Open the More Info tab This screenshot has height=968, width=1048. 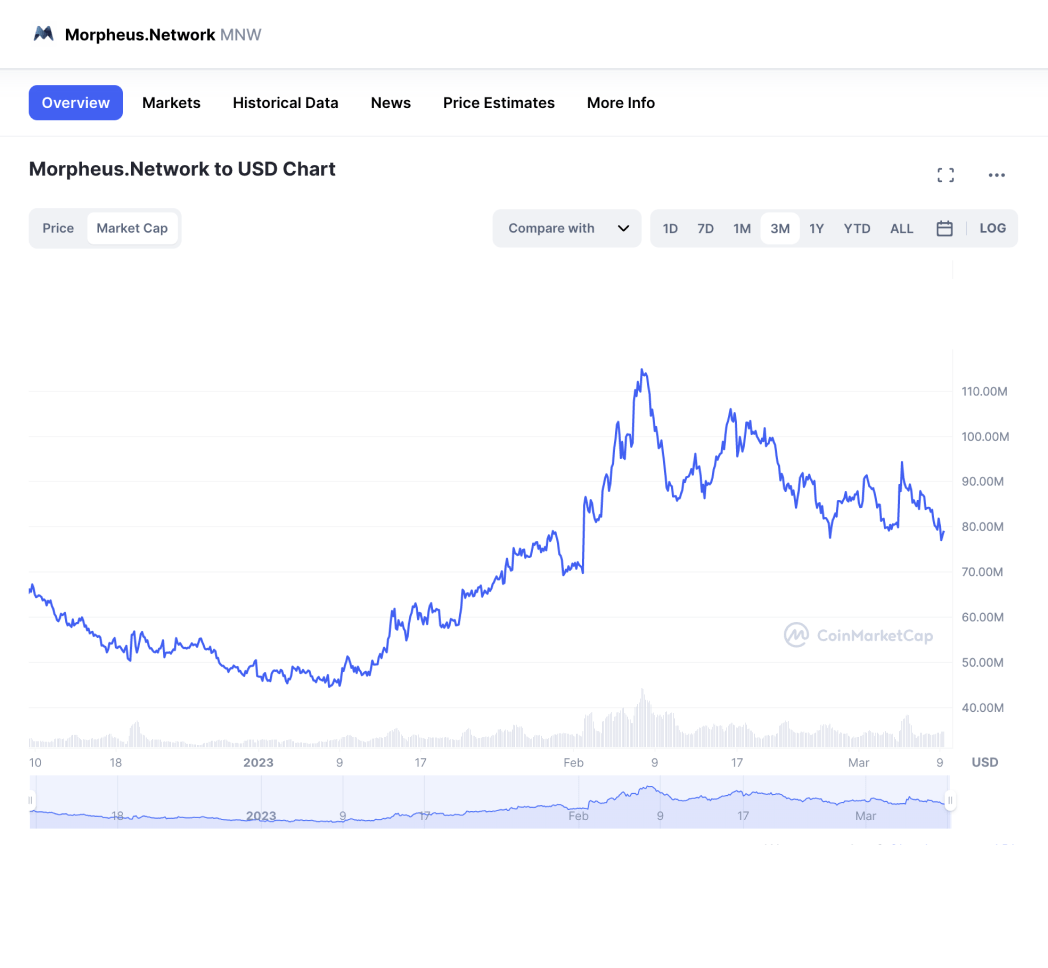(621, 103)
